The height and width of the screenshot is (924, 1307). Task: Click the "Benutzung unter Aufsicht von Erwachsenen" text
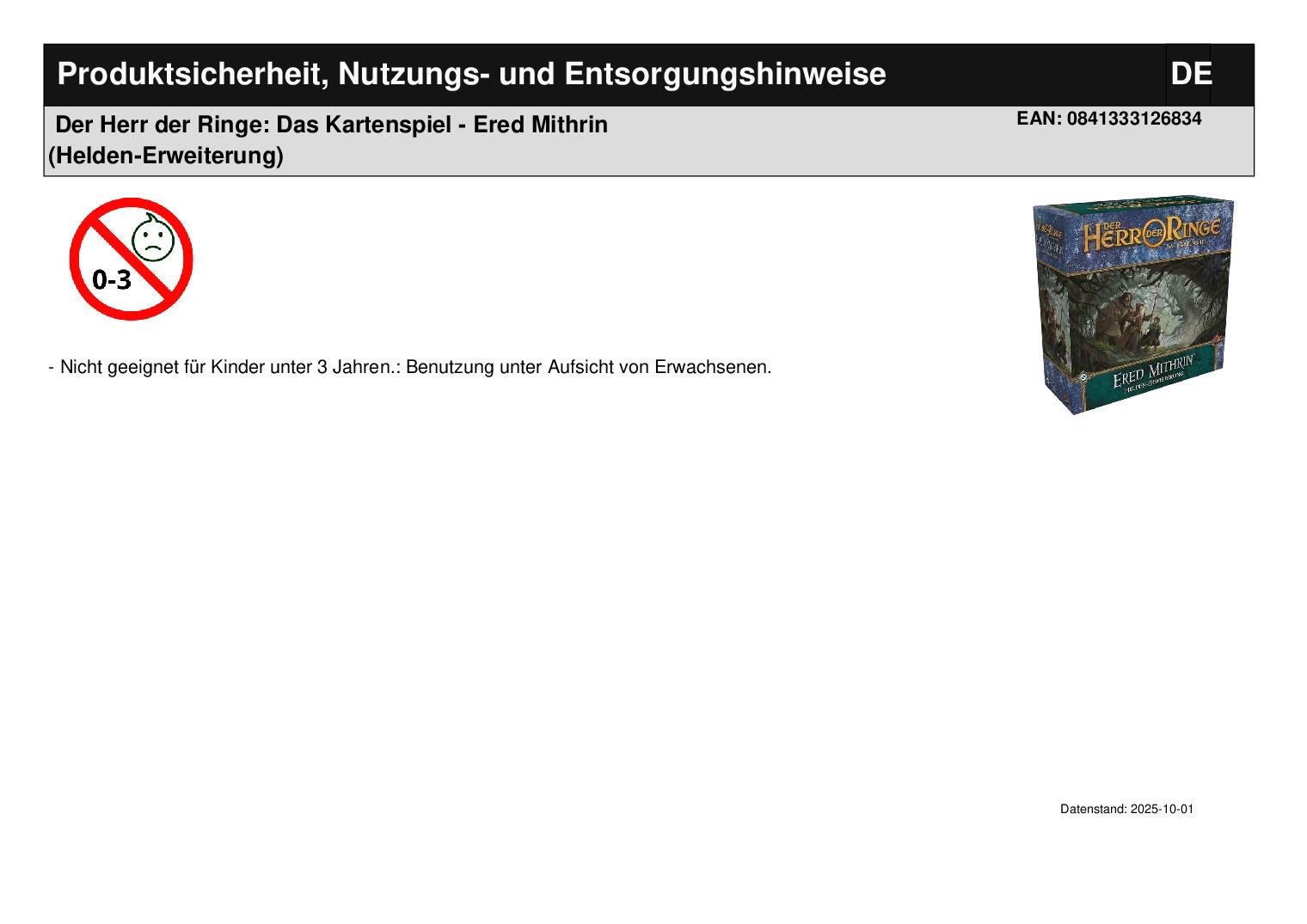[x=588, y=368]
